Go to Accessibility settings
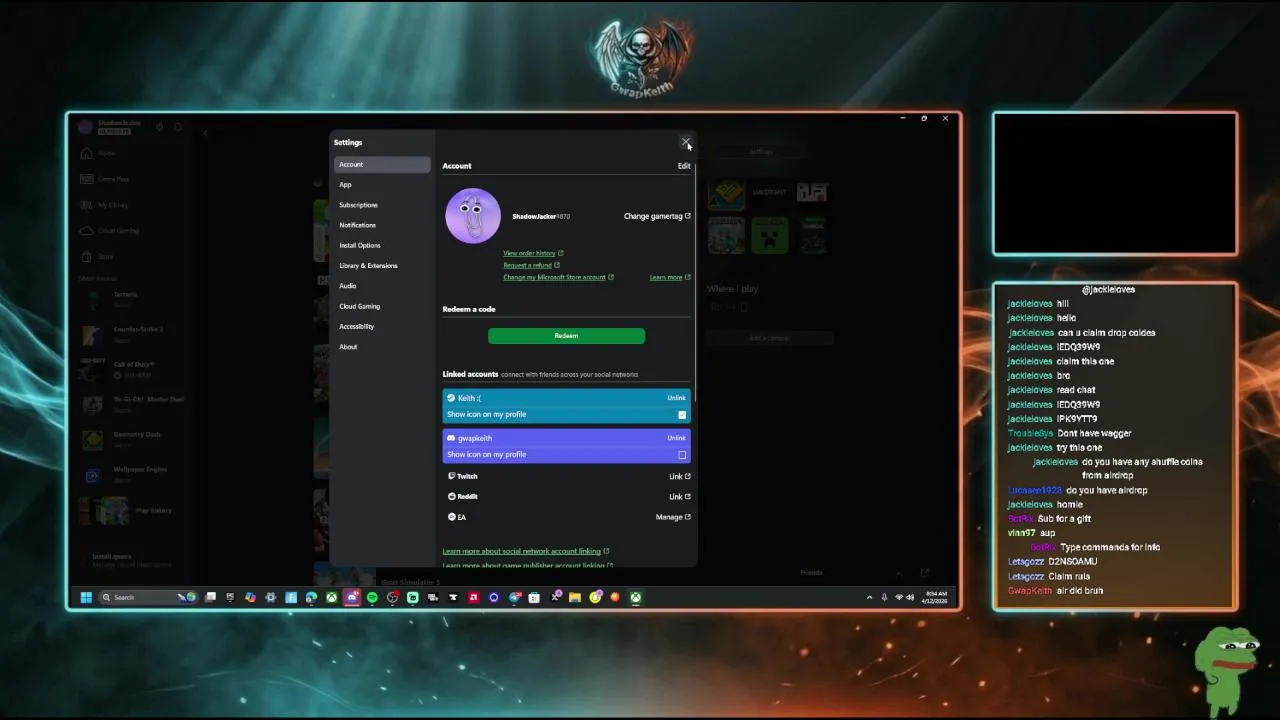The height and width of the screenshot is (720, 1280). pos(382,326)
